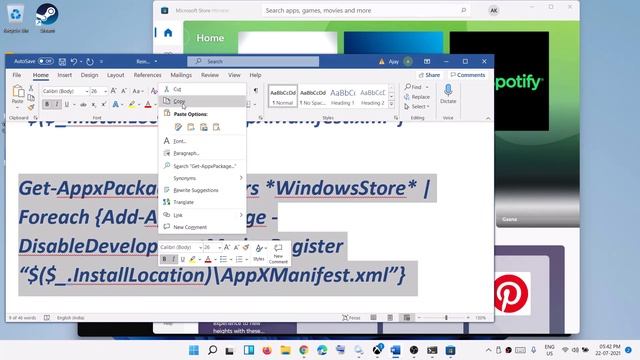
Task: Click the Comments button in Word
Action: 467,75
